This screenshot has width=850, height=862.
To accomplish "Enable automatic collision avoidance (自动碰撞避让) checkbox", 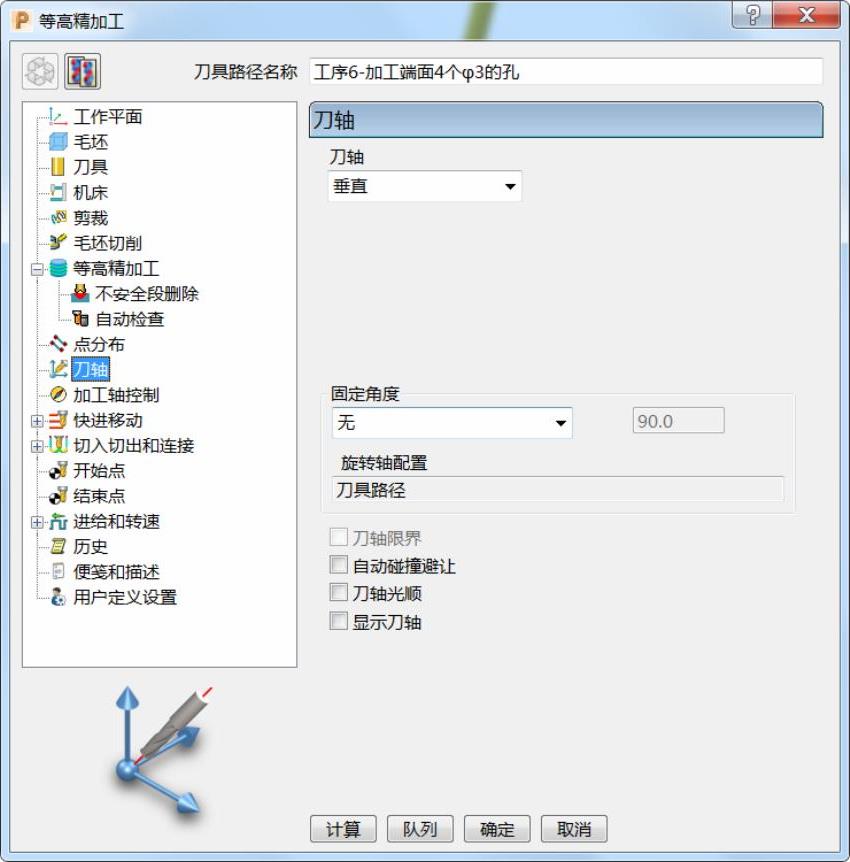I will click(338, 565).
